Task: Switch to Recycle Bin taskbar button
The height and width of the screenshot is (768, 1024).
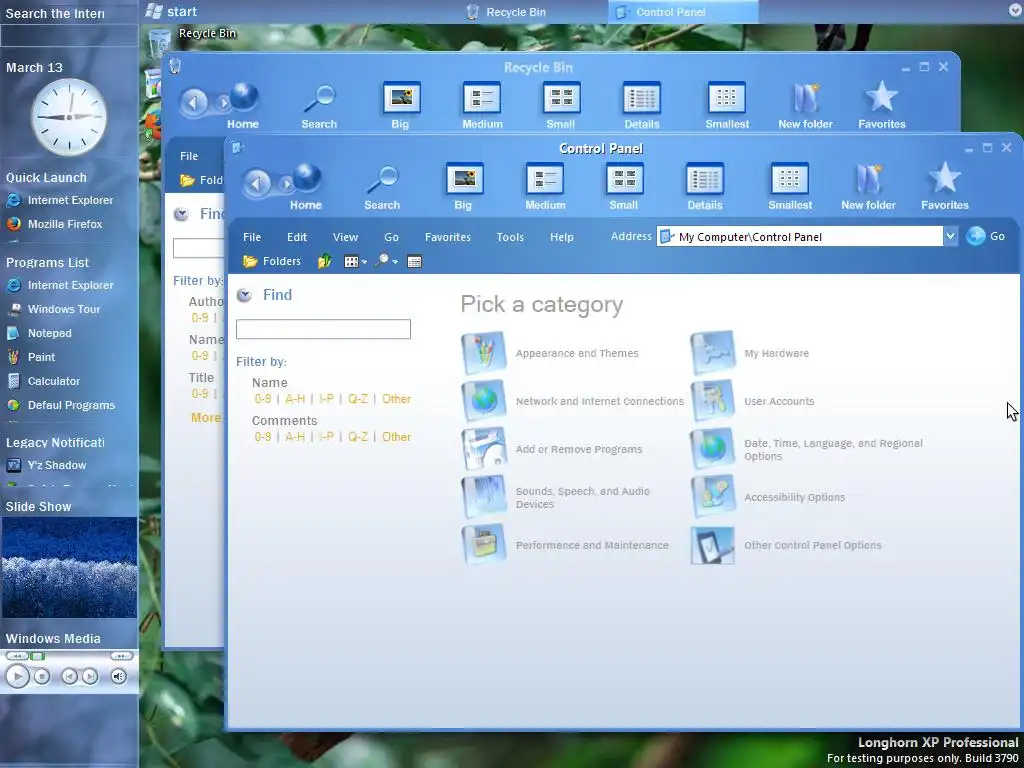Action: point(507,12)
